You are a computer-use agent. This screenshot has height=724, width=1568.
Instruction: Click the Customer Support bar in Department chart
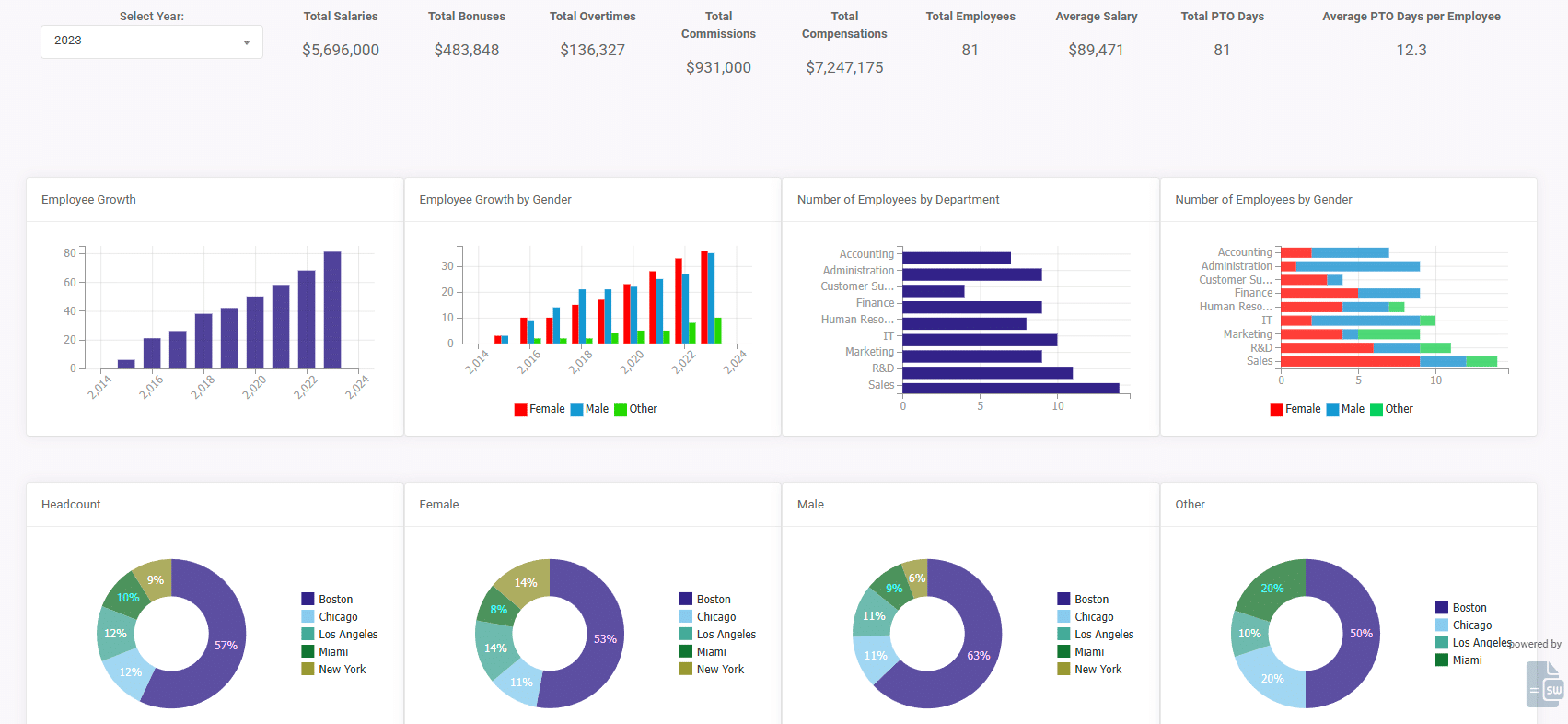[x=934, y=291]
